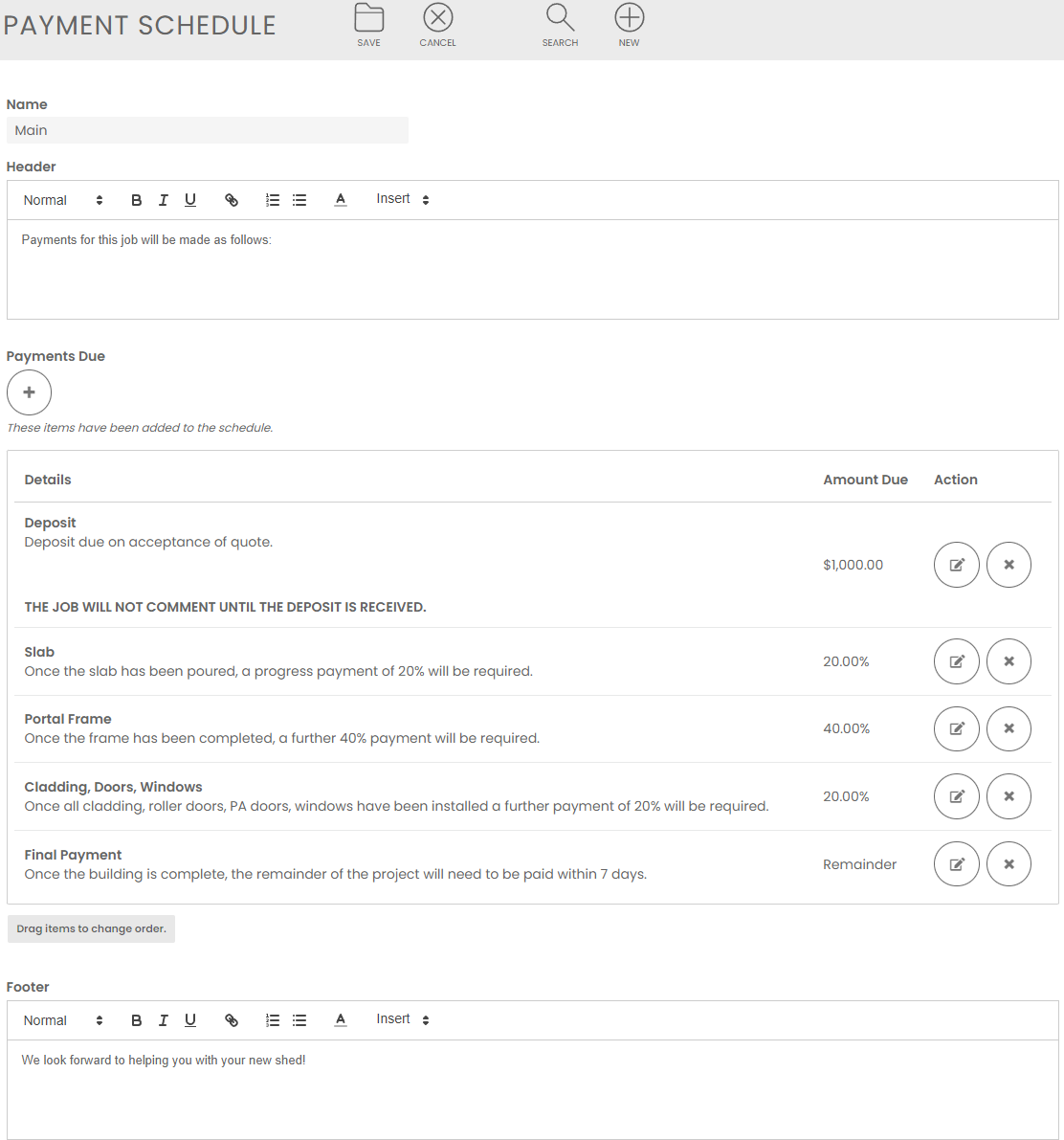The image size is (1064, 1140).
Task: Open the Footer Insert dropdown
Action: pos(403,1019)
